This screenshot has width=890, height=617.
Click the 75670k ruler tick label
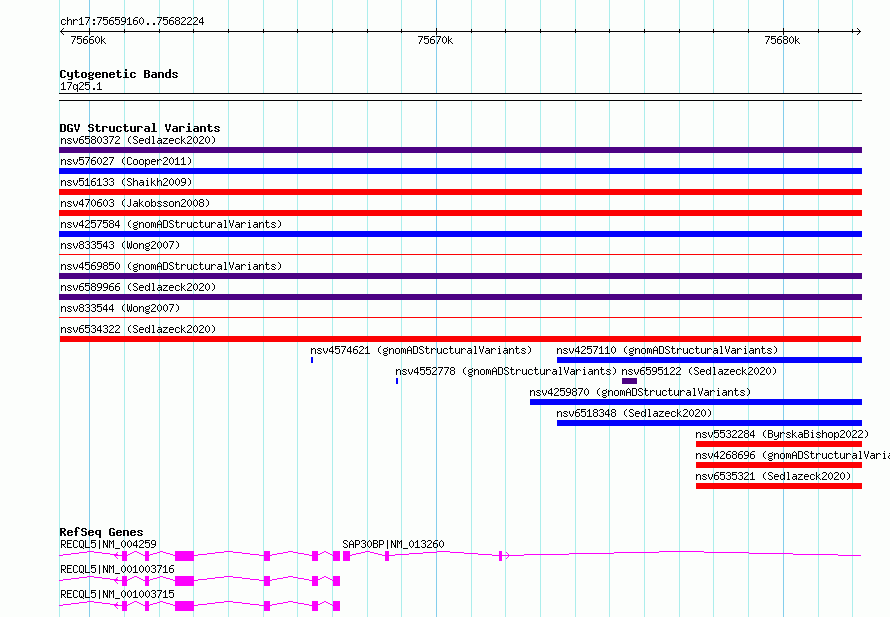coord(435,40)
